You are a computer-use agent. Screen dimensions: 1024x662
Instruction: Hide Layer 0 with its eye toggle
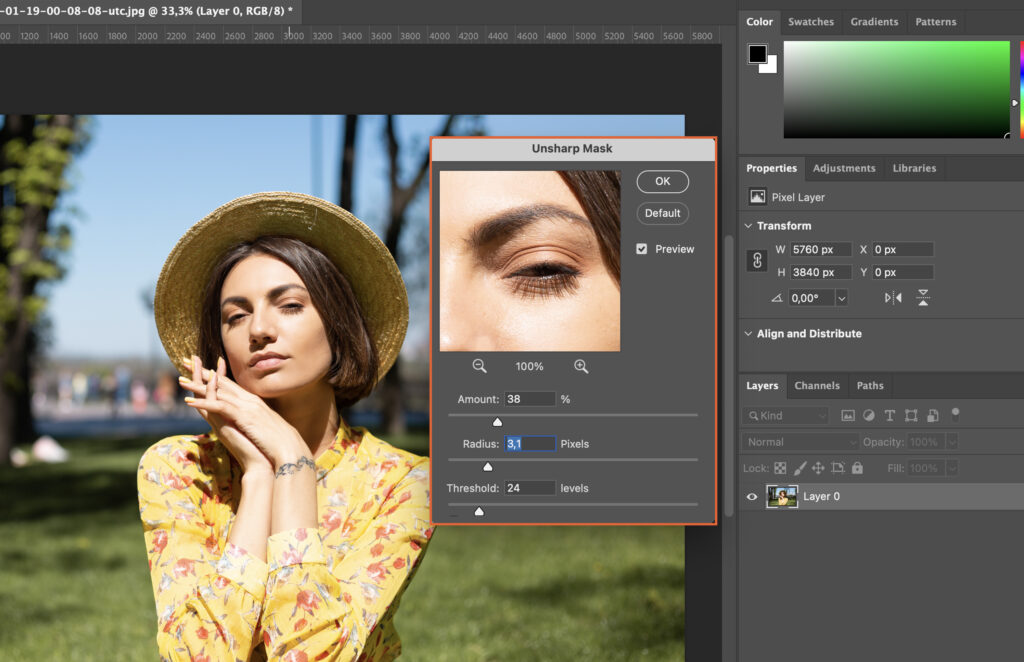[751, 496]
